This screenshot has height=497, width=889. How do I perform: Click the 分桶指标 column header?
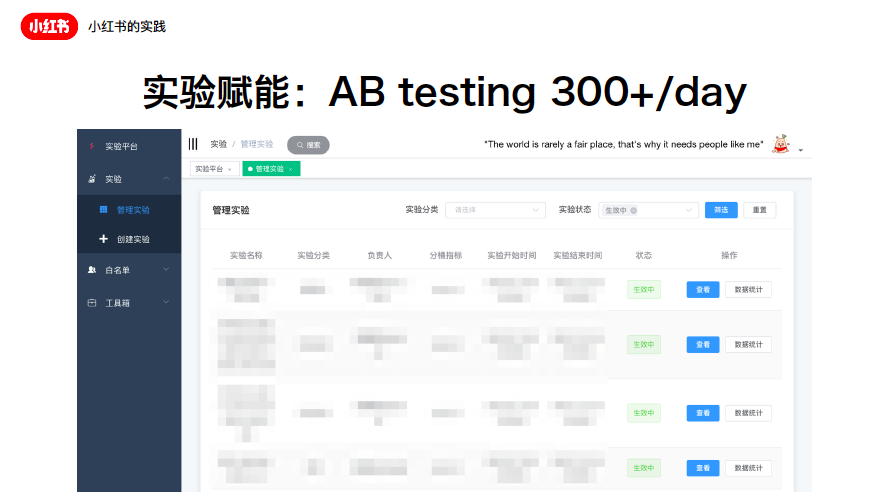pos(446,256)
